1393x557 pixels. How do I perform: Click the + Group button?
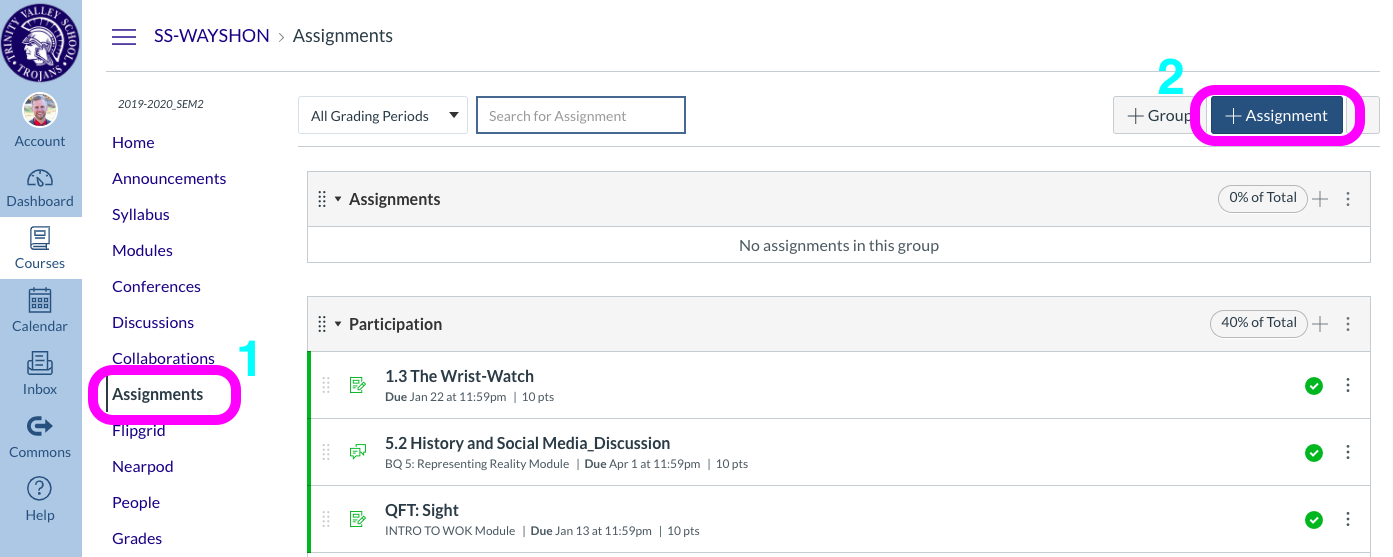point(1159,115)
